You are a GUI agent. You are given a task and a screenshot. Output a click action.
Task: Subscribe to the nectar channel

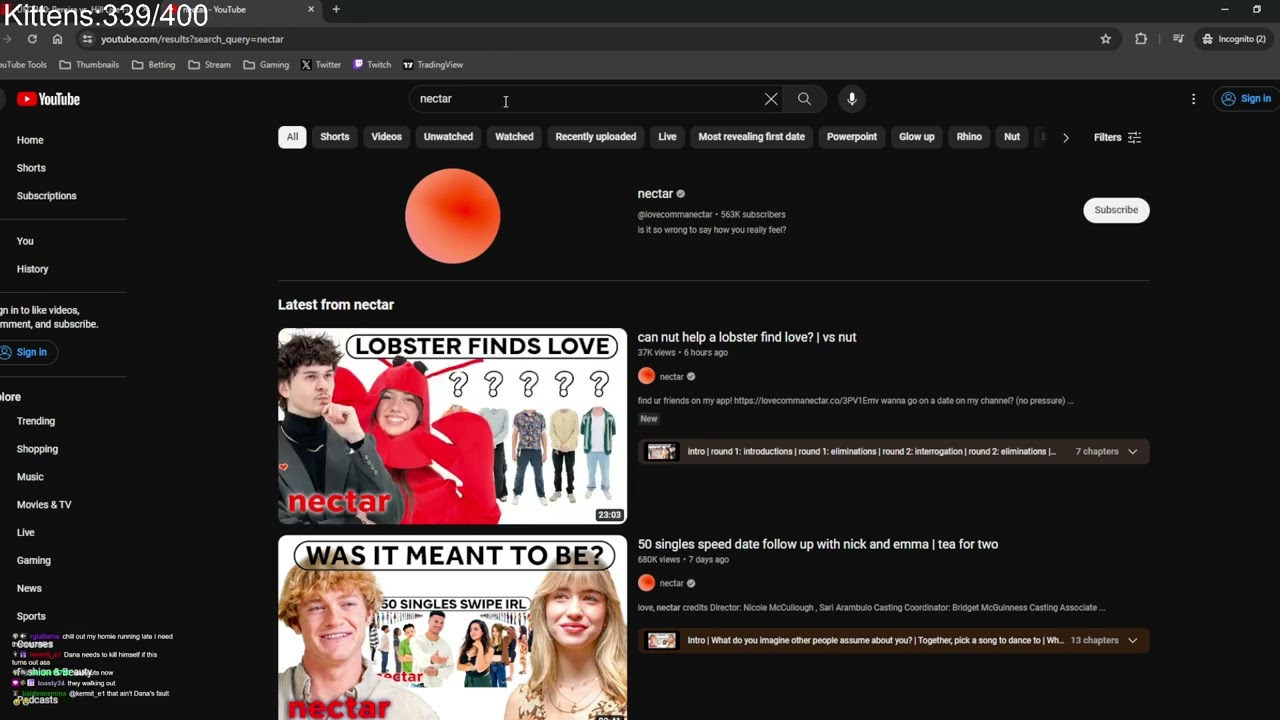point(1116,210)
